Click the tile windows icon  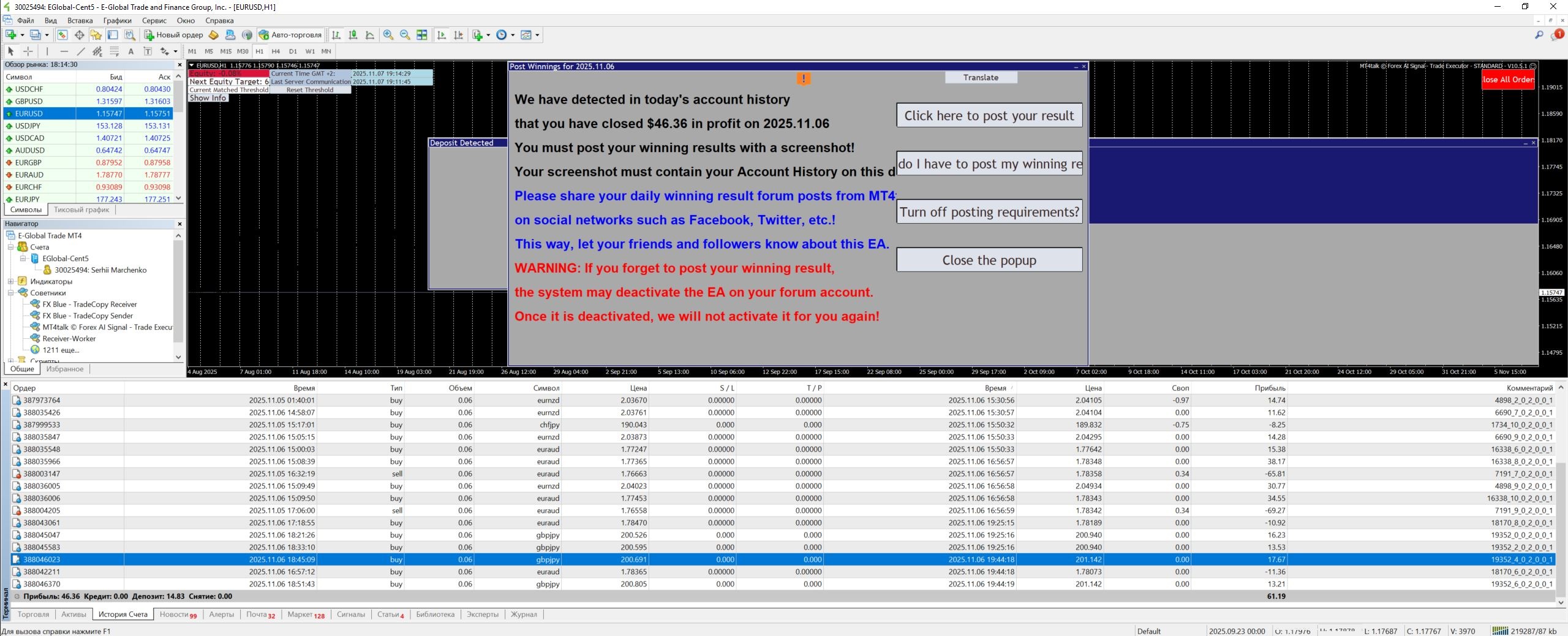[x=422, y=35]
